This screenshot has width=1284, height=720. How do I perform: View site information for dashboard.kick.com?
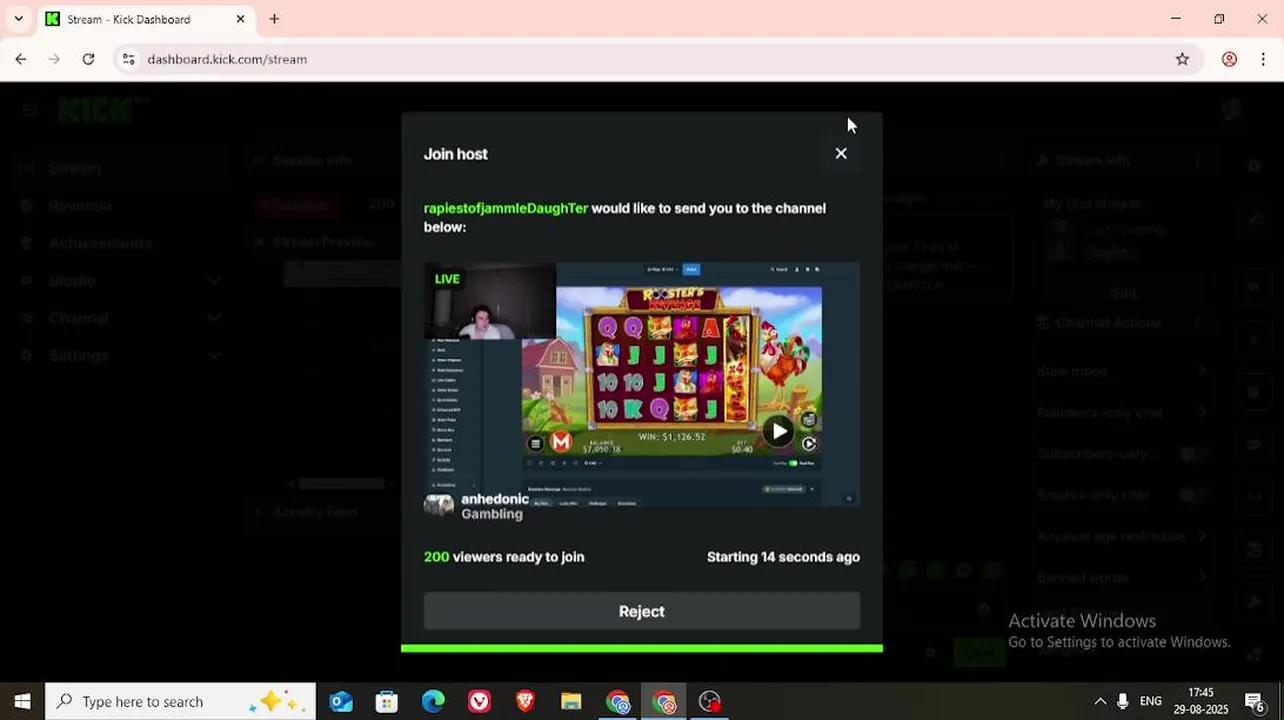pyautogui.click(x=128, y=59)
